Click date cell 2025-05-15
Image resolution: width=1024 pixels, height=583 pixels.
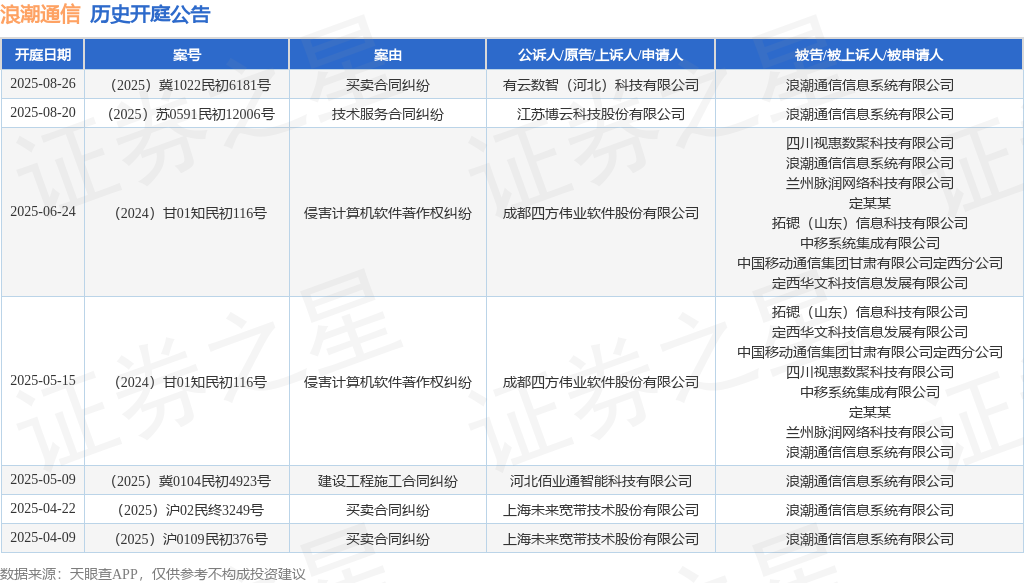click(x=43, y=381)
